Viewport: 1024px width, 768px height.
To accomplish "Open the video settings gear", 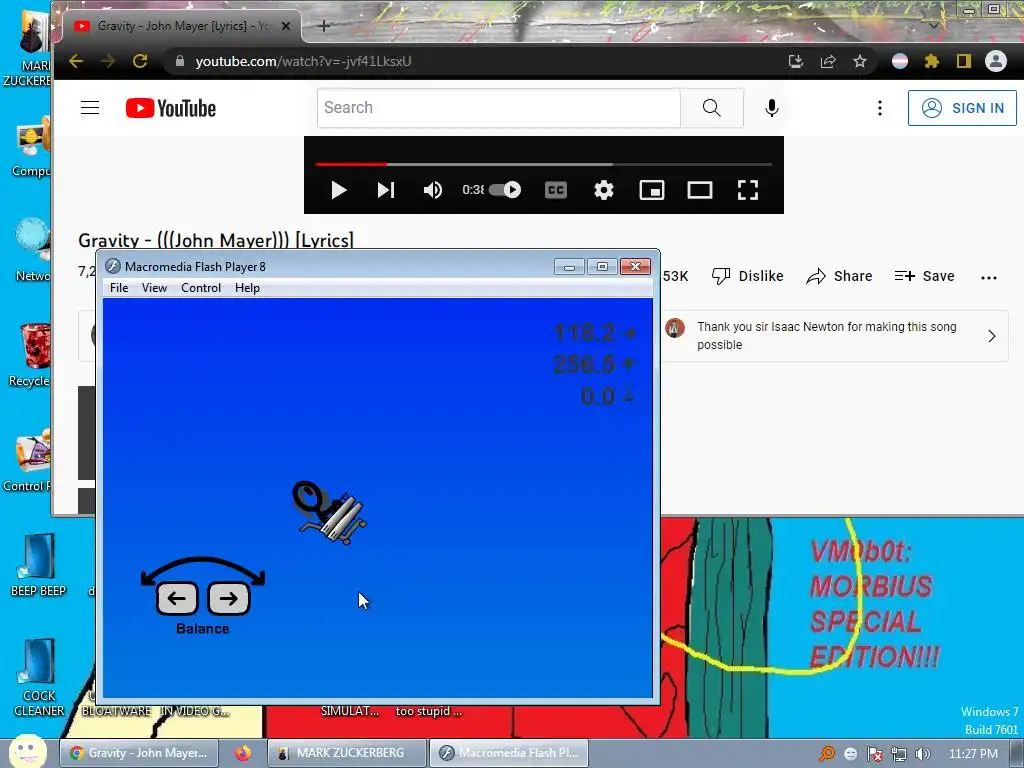I will coord(603,190).
